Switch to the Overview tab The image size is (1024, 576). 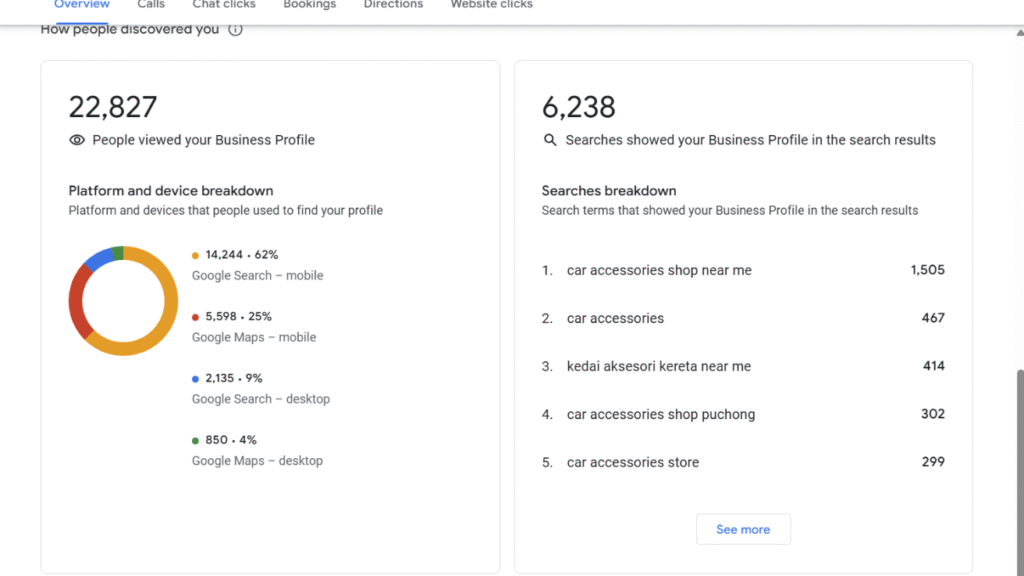(82, 5)
